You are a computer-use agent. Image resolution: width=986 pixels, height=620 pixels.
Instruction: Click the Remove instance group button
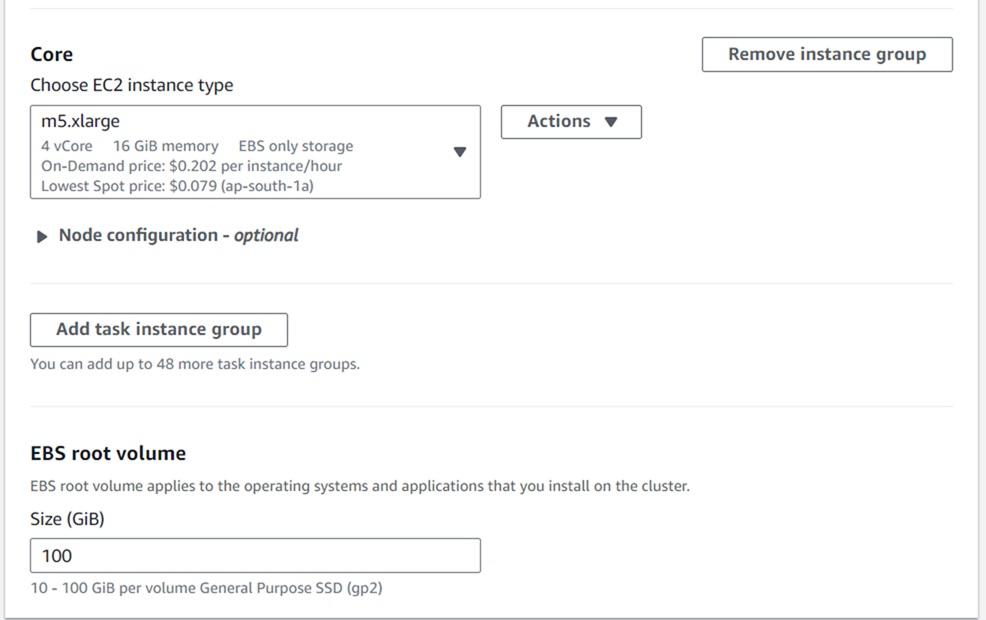coord(827,55)
